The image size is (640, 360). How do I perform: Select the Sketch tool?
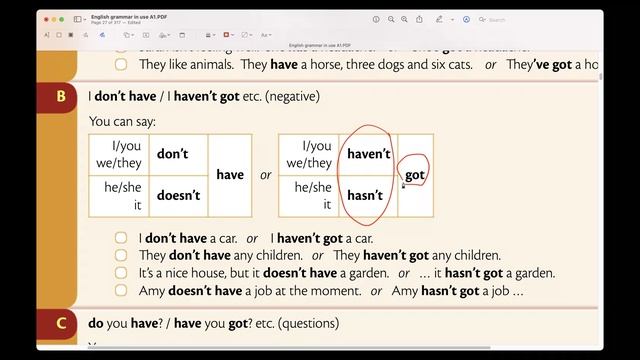click(85, 35)
